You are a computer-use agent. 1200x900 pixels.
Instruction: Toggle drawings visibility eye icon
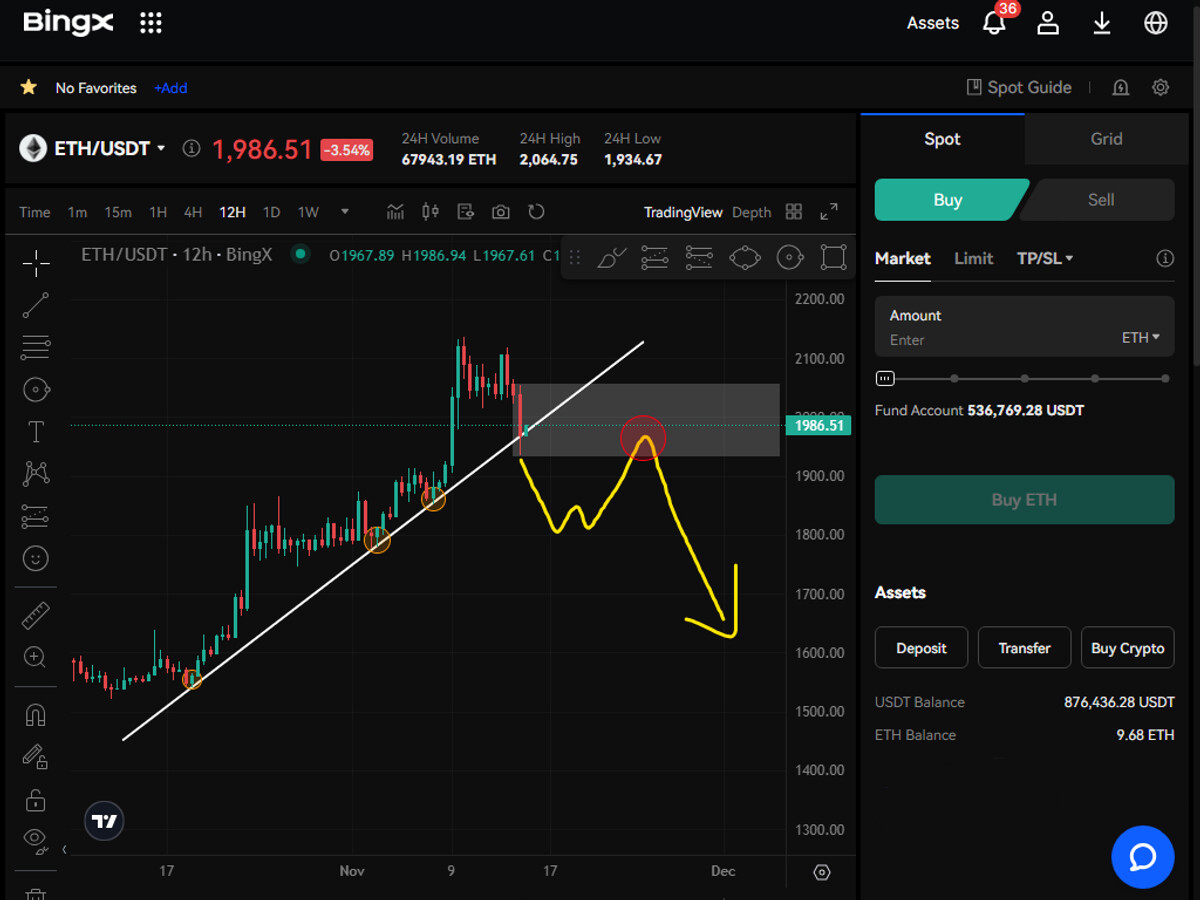[x=36, y=837]
